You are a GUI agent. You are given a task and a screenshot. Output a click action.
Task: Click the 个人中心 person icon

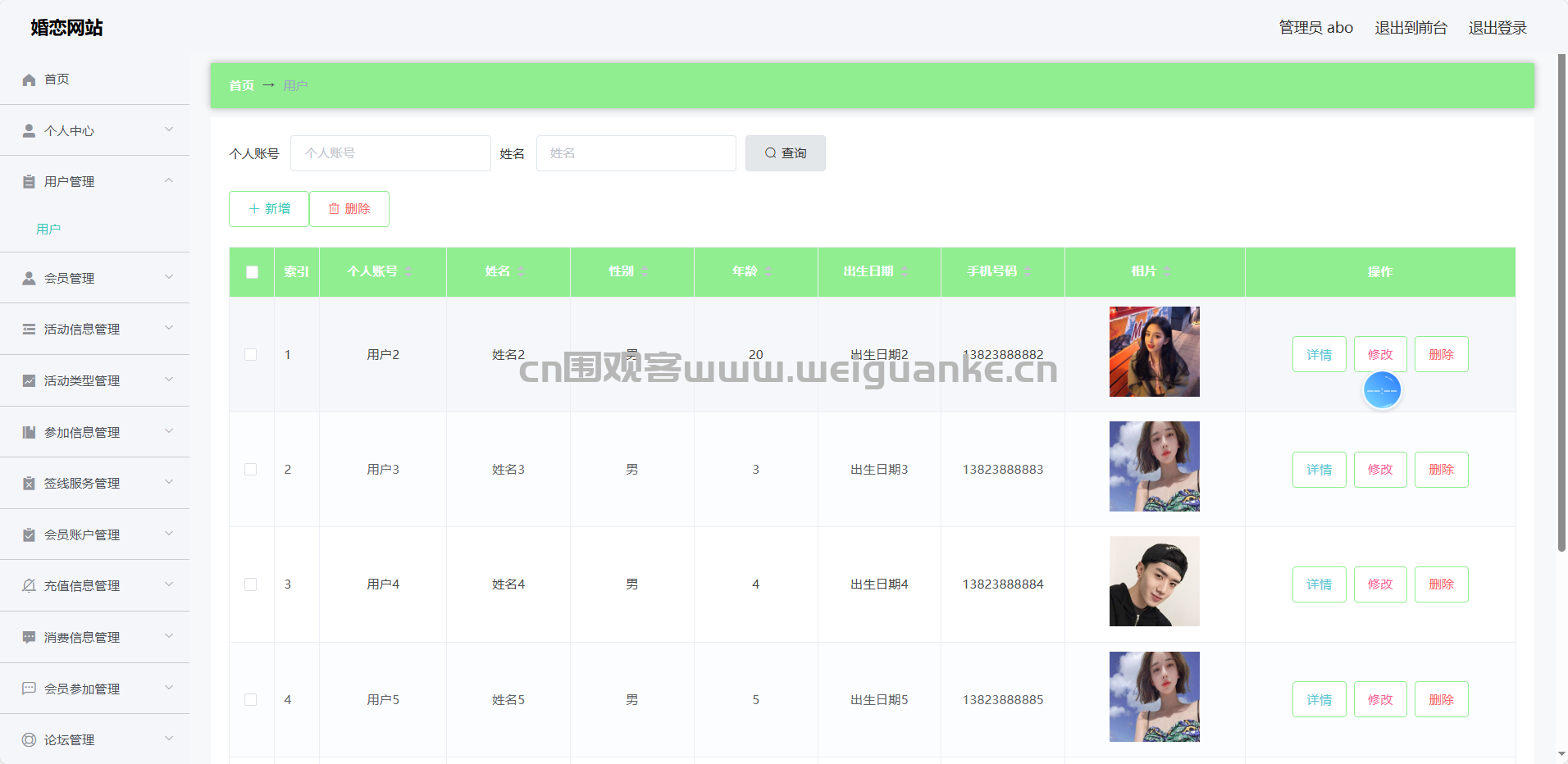29,130
